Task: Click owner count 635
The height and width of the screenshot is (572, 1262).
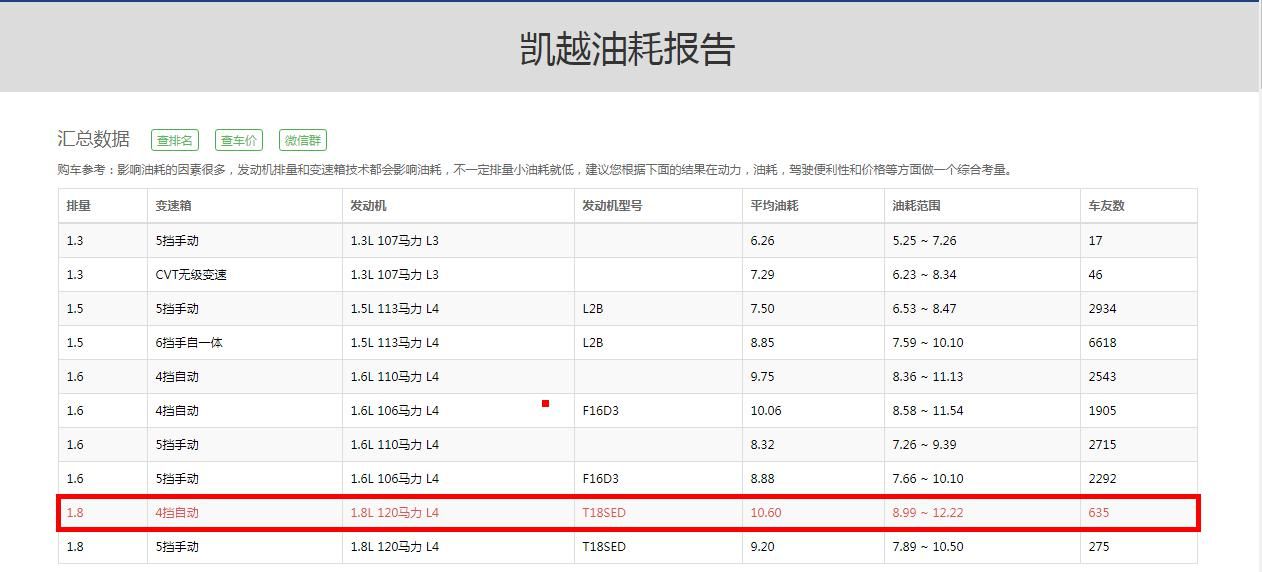Action: (1099, 512)
